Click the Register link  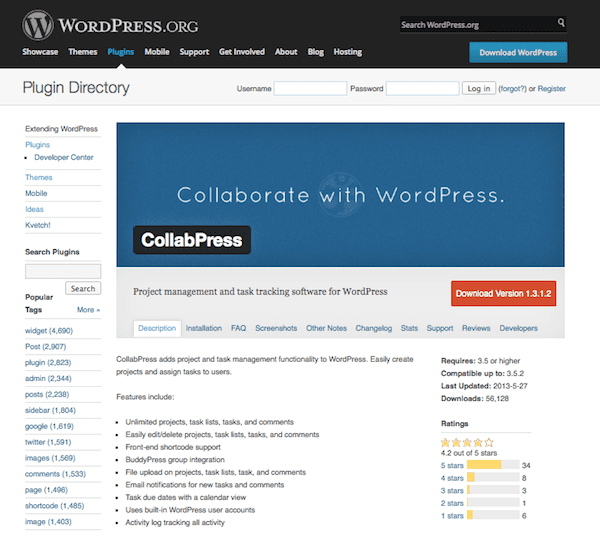551,89
